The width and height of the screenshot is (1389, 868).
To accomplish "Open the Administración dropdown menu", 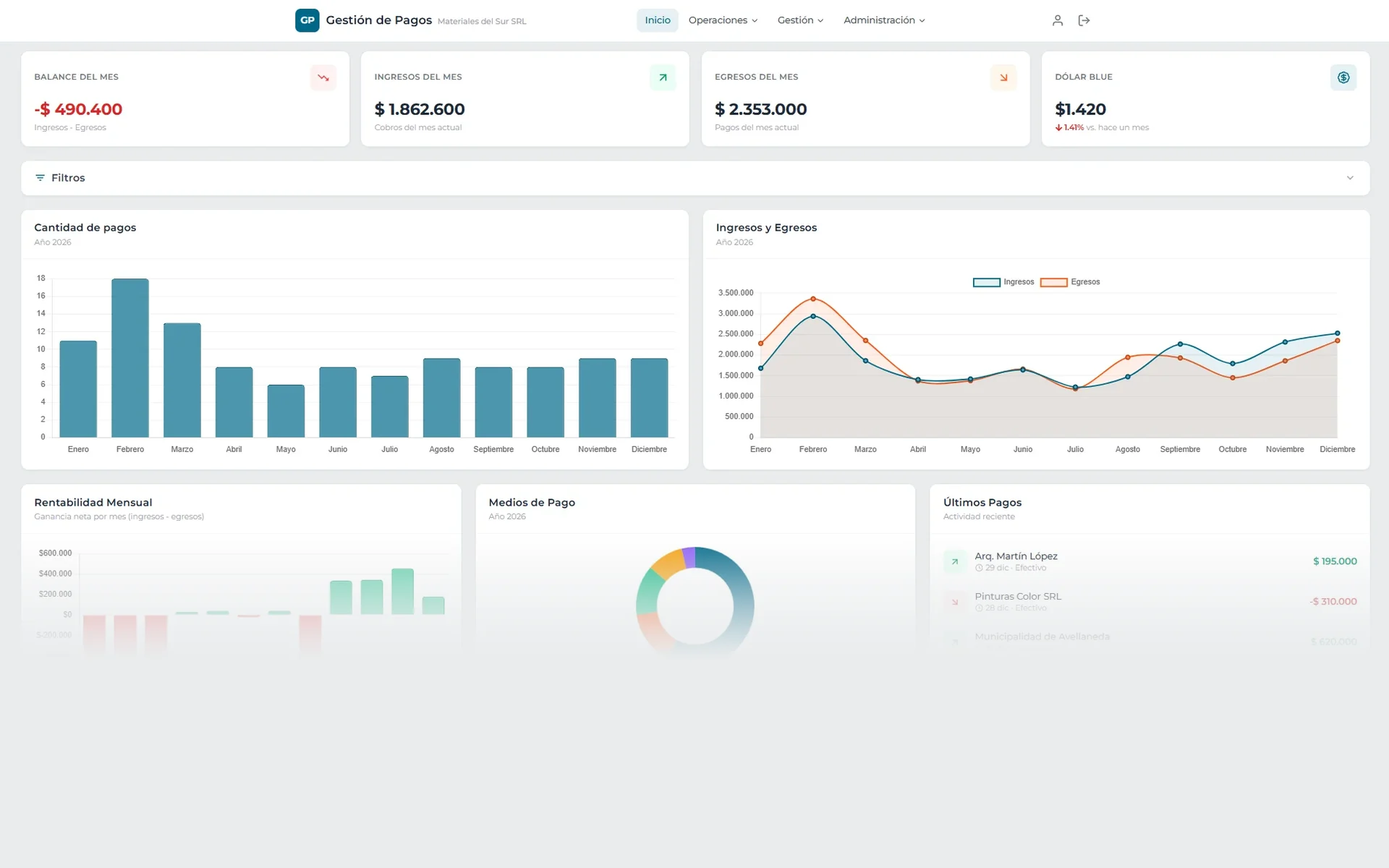I will [x=884, y=20].
